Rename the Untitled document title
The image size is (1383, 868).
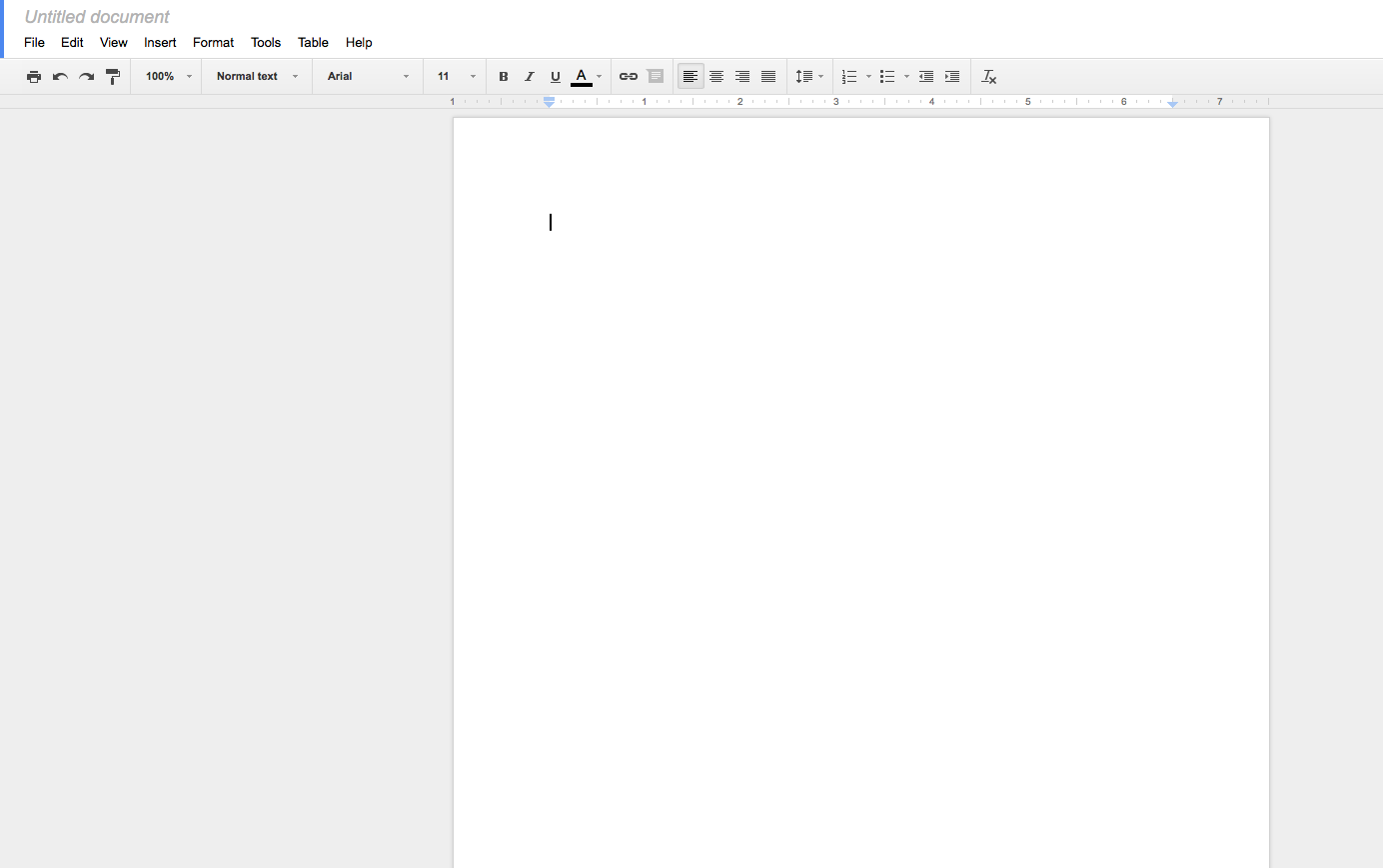96,16
